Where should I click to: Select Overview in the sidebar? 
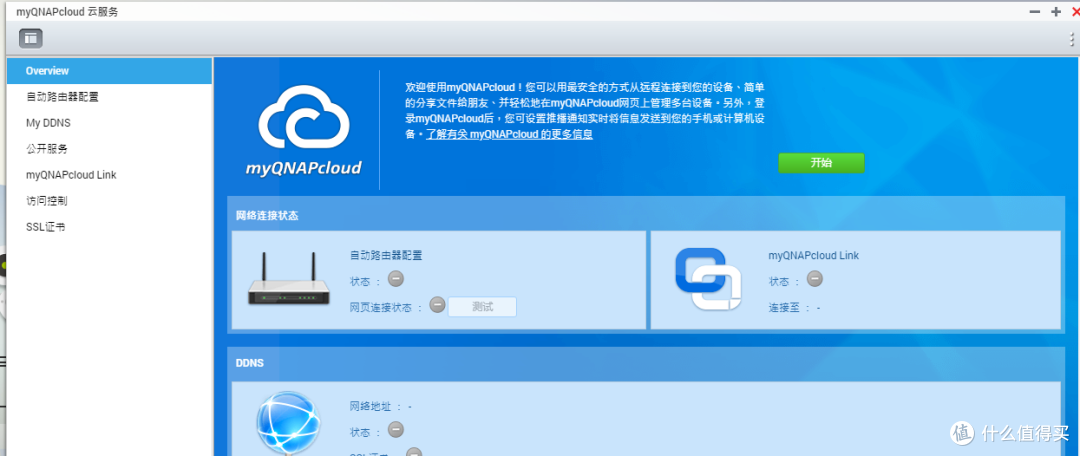(110, 71)
